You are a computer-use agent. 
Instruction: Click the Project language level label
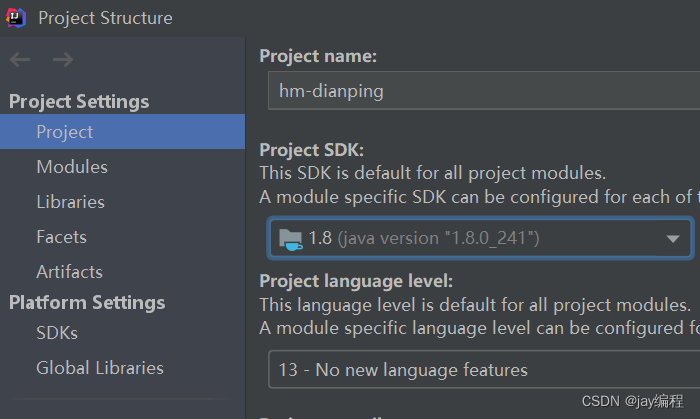[356, 281]
